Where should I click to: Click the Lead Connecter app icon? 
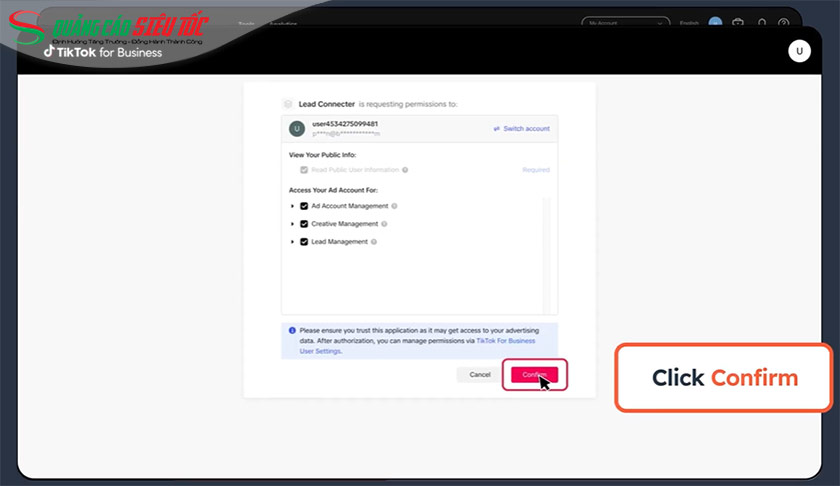(x=288, y=103)
